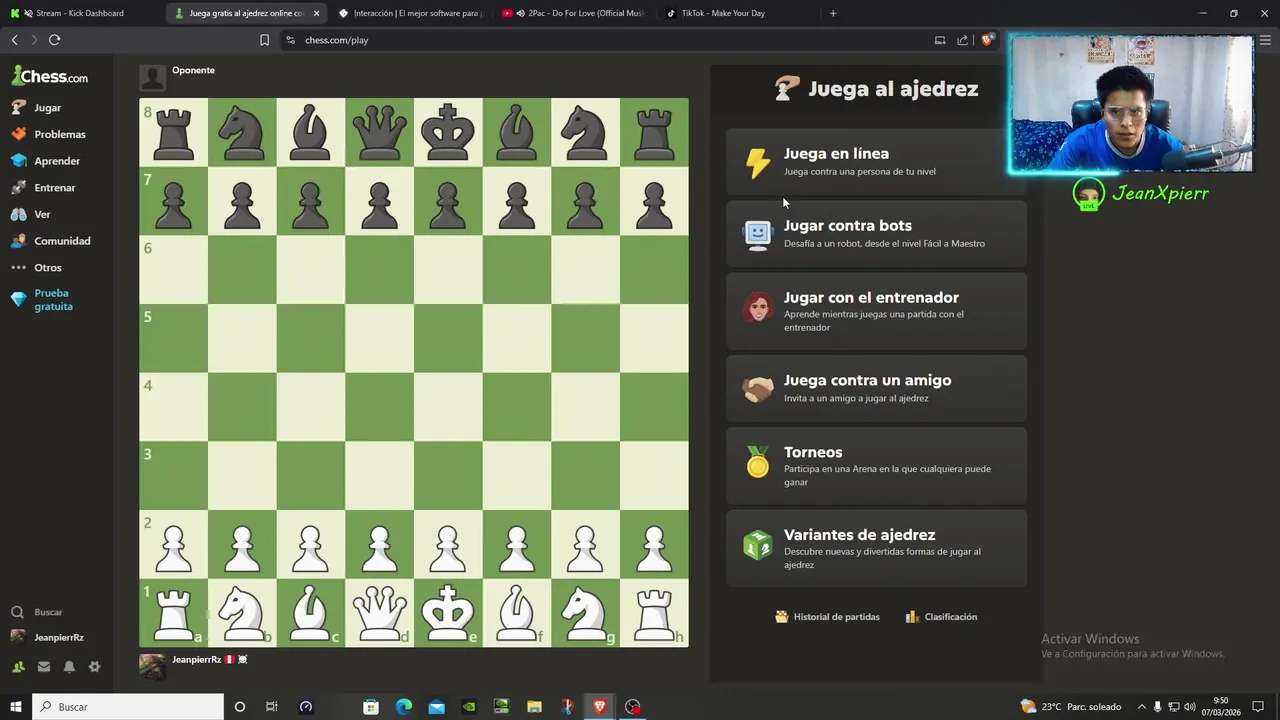Open the Entrenar sidebar menu
This screenshot has width=1280, height=720.
(x=56, y=188)
